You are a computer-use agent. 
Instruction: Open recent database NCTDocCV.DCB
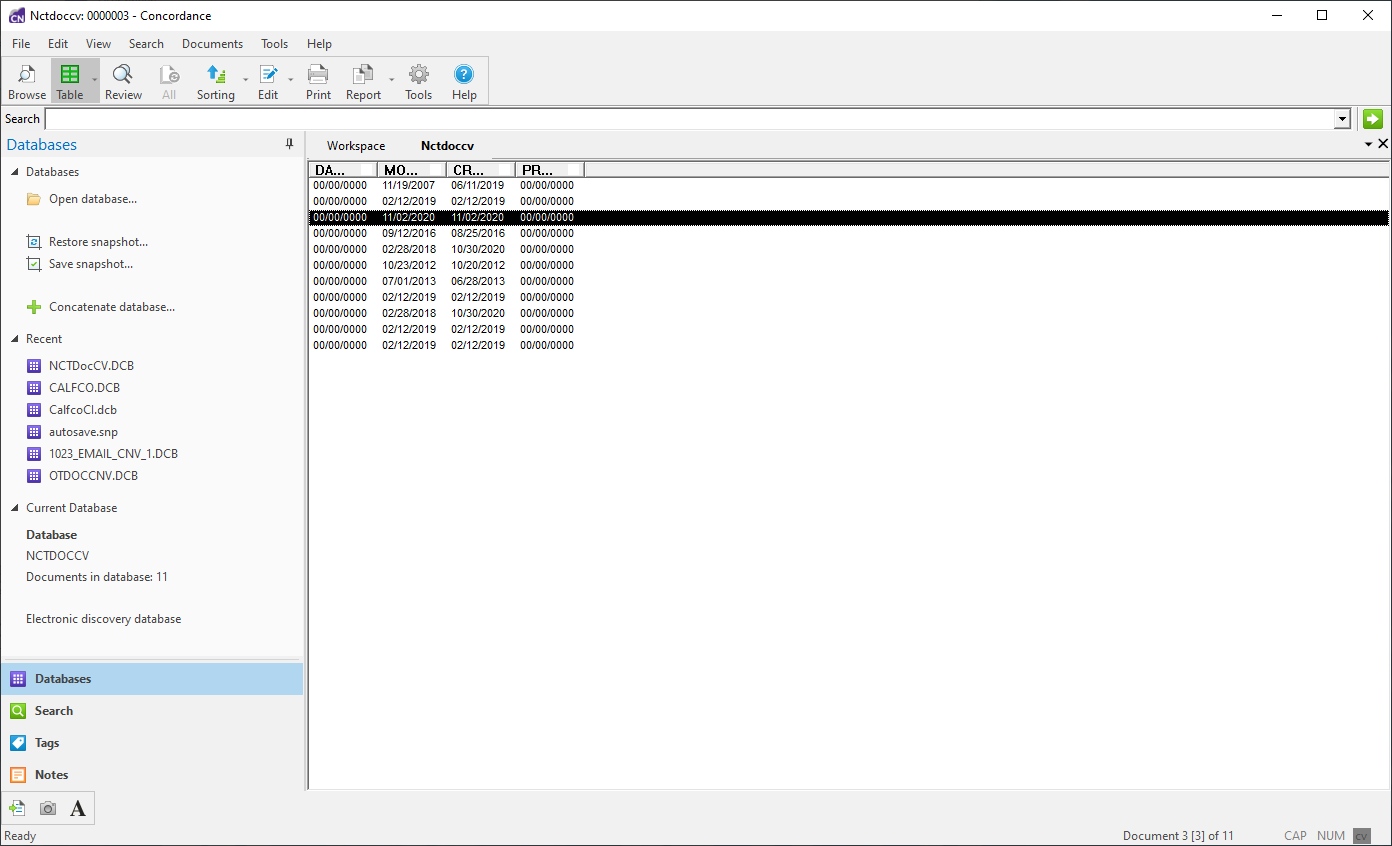(91, 366)
